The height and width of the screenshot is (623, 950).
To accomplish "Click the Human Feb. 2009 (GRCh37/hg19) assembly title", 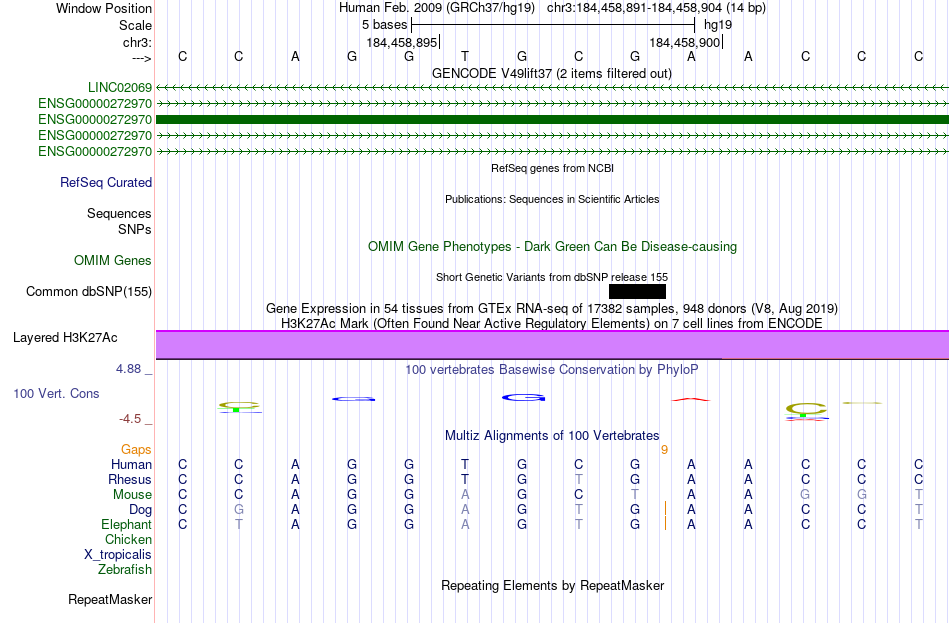I will [x=436, y=8].
